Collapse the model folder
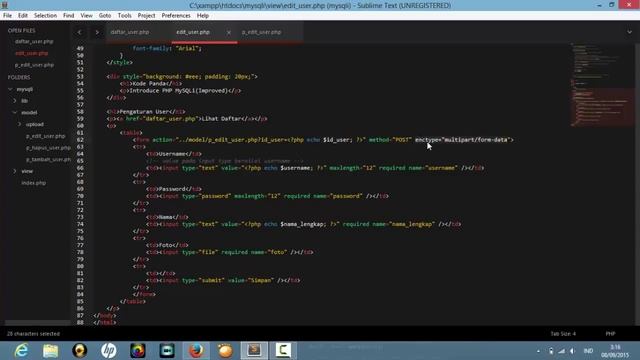 pyautogui.click(x=15, y=112)
